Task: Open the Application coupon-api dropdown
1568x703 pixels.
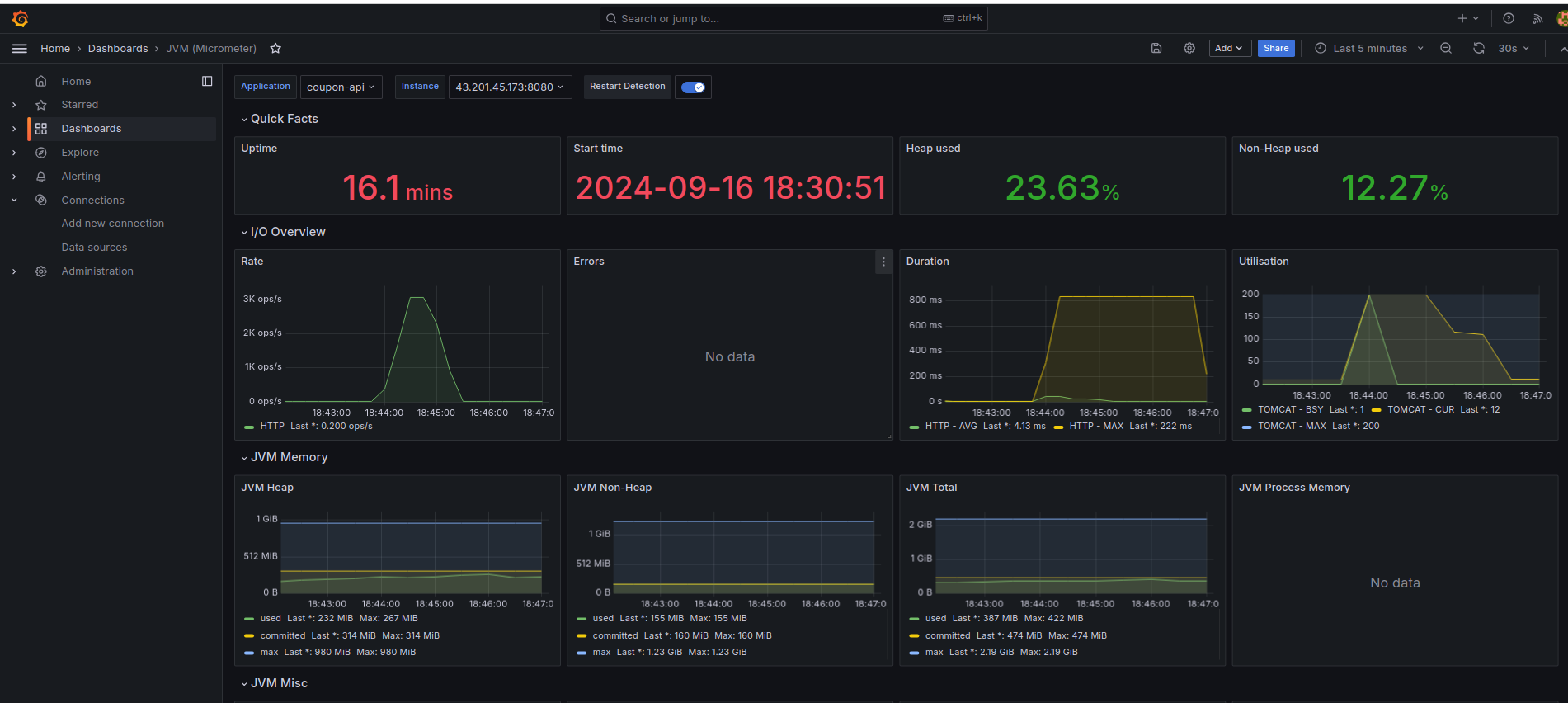Action: coord(341,87)
